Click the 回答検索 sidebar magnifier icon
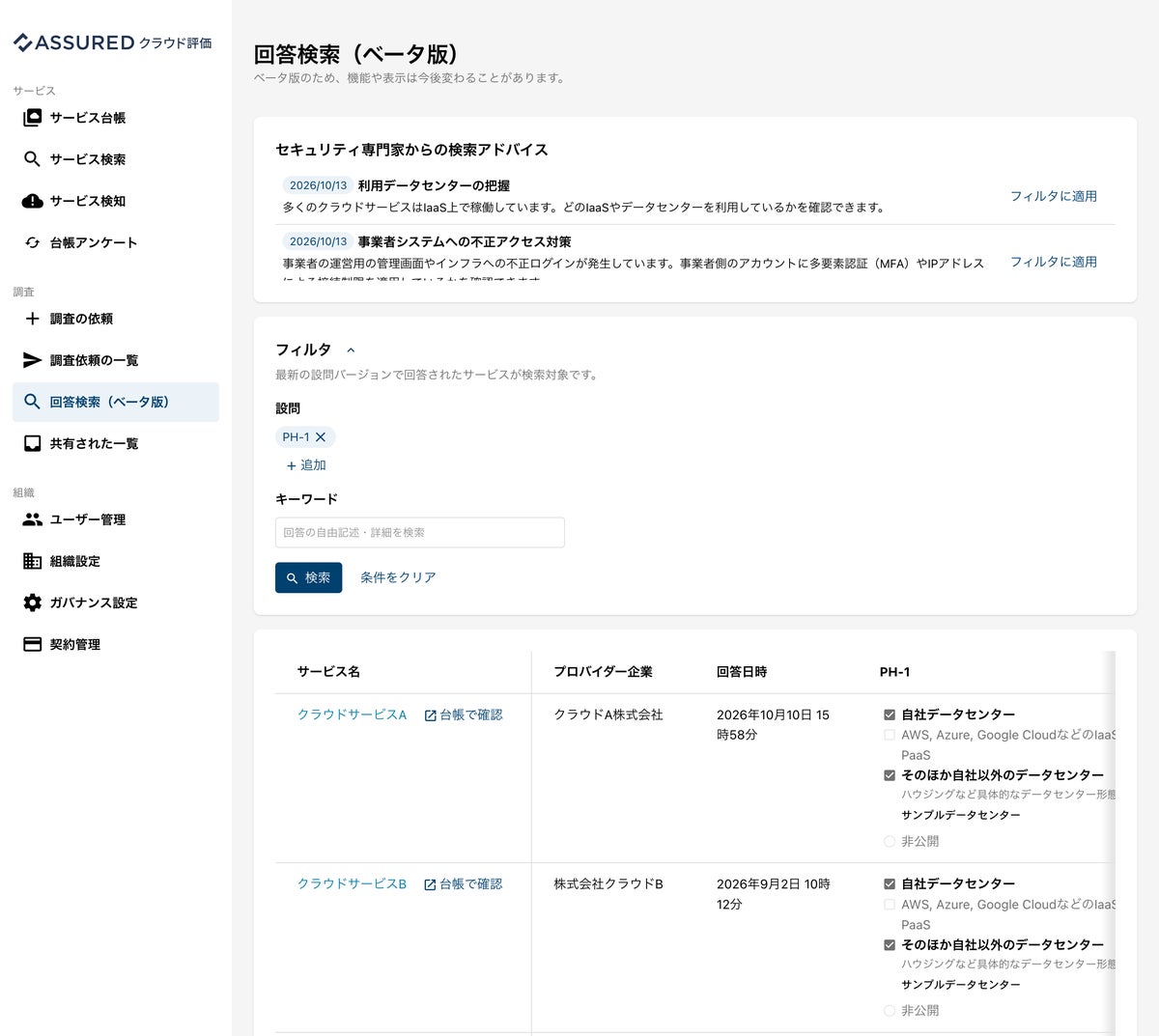Viewport: 1159px width, 1036px height. pyautogui.click(x=33, y=402)
